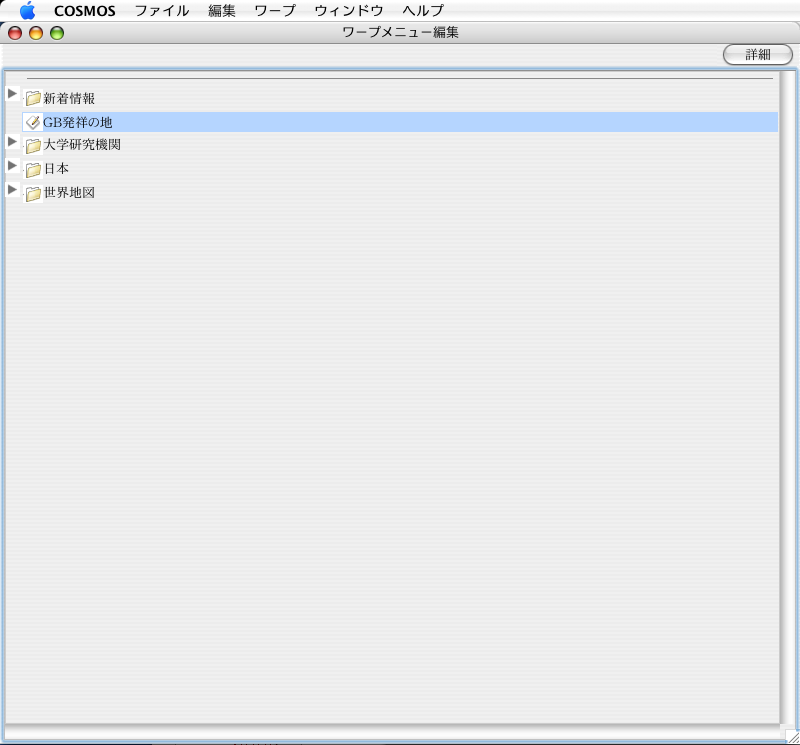
Task: Click the folder icon beside 大学研究機関
Action: (33, 146)
